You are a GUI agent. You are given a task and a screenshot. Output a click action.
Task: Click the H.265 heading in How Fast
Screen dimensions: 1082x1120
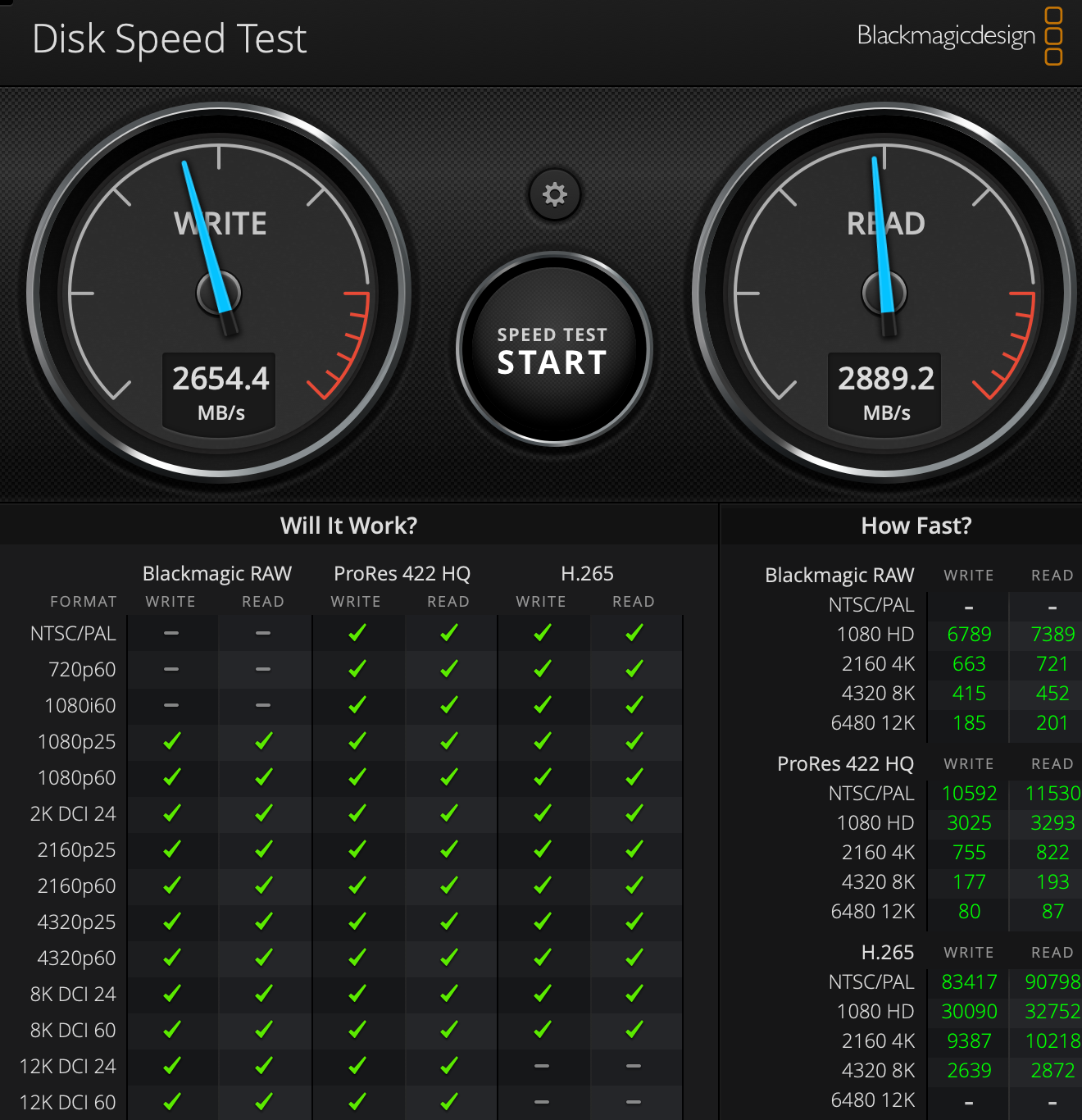[888, 953]
